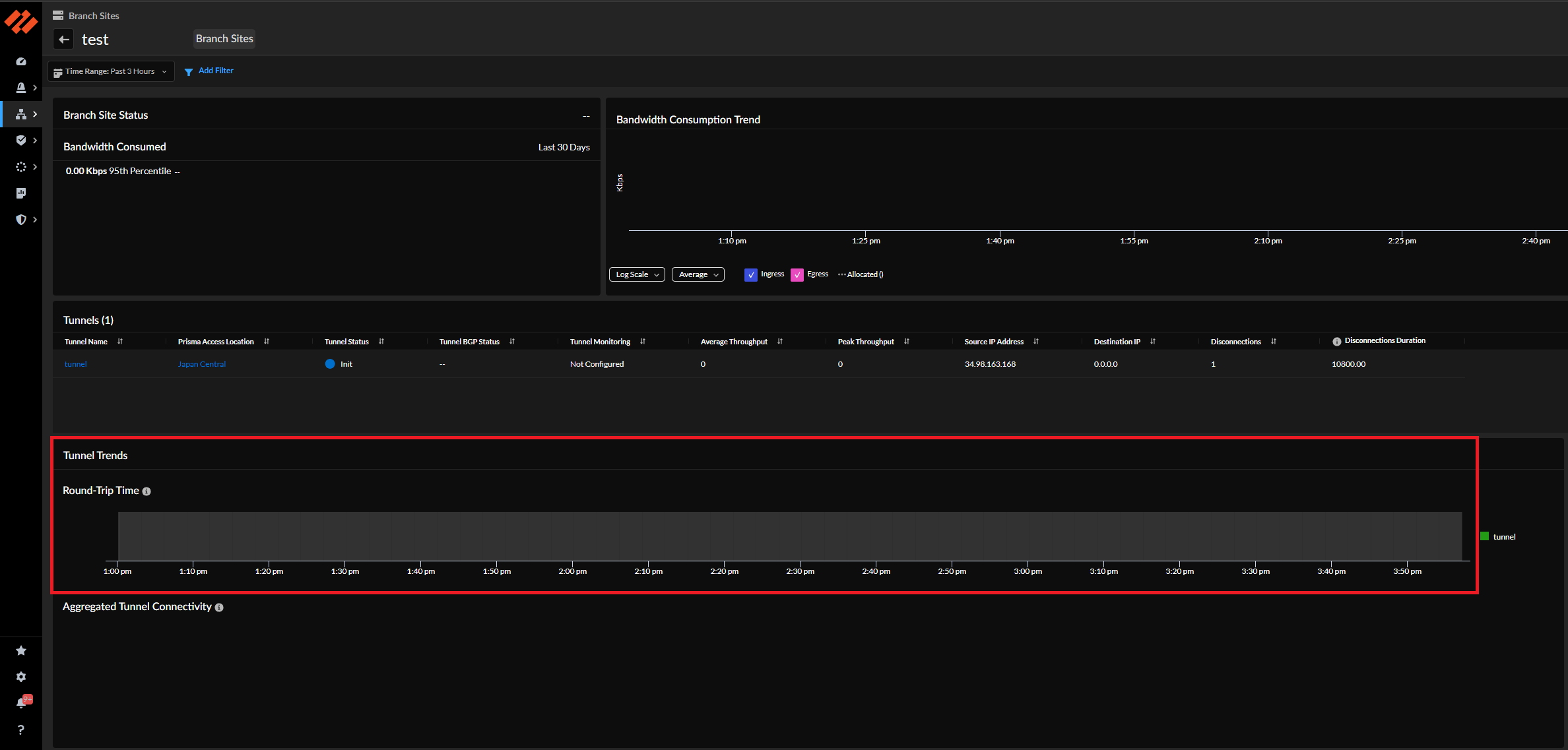The height and width of the screenshot is (750, 1568).
Task: Show Round-Trip Time info tooltip icon
Action: pyautogui.click(x=147, y=491)
